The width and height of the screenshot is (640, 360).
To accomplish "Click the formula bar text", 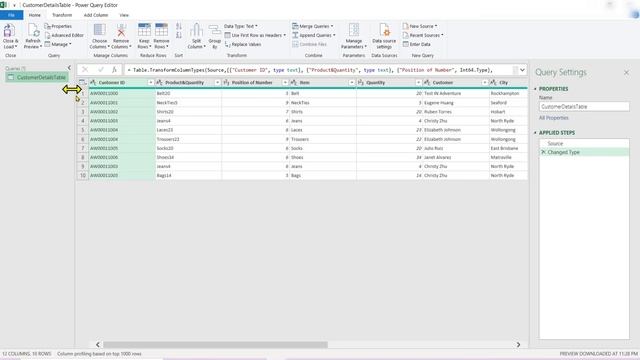I will 312,70.
